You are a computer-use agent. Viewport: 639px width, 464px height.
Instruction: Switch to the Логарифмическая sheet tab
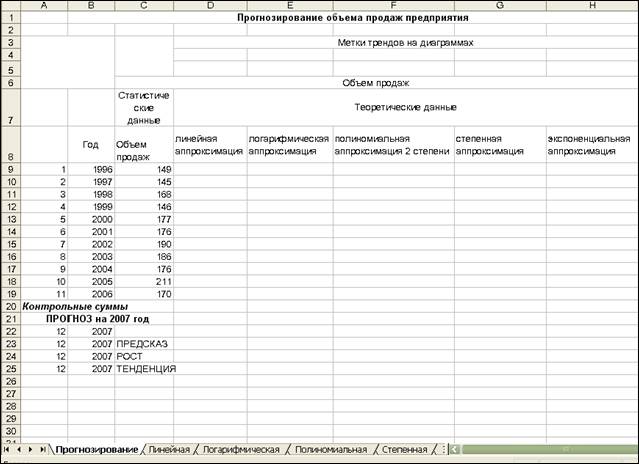pos(241,449)
